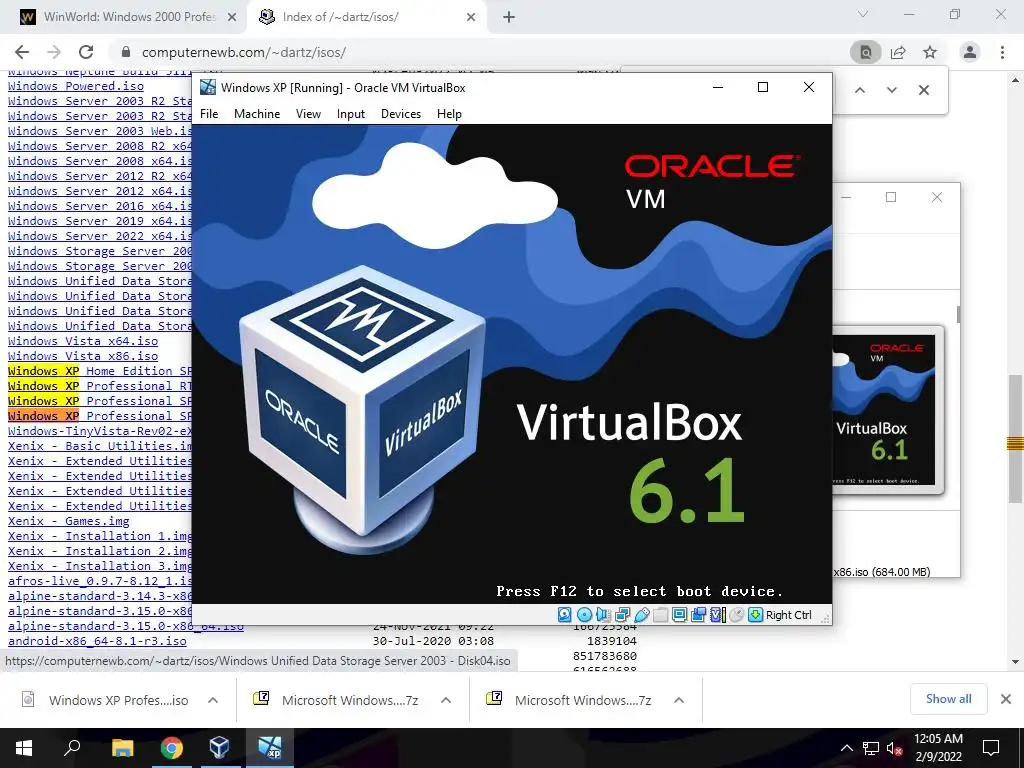
Task: Jump to next find result with down chevron
Action: (892, 90)
